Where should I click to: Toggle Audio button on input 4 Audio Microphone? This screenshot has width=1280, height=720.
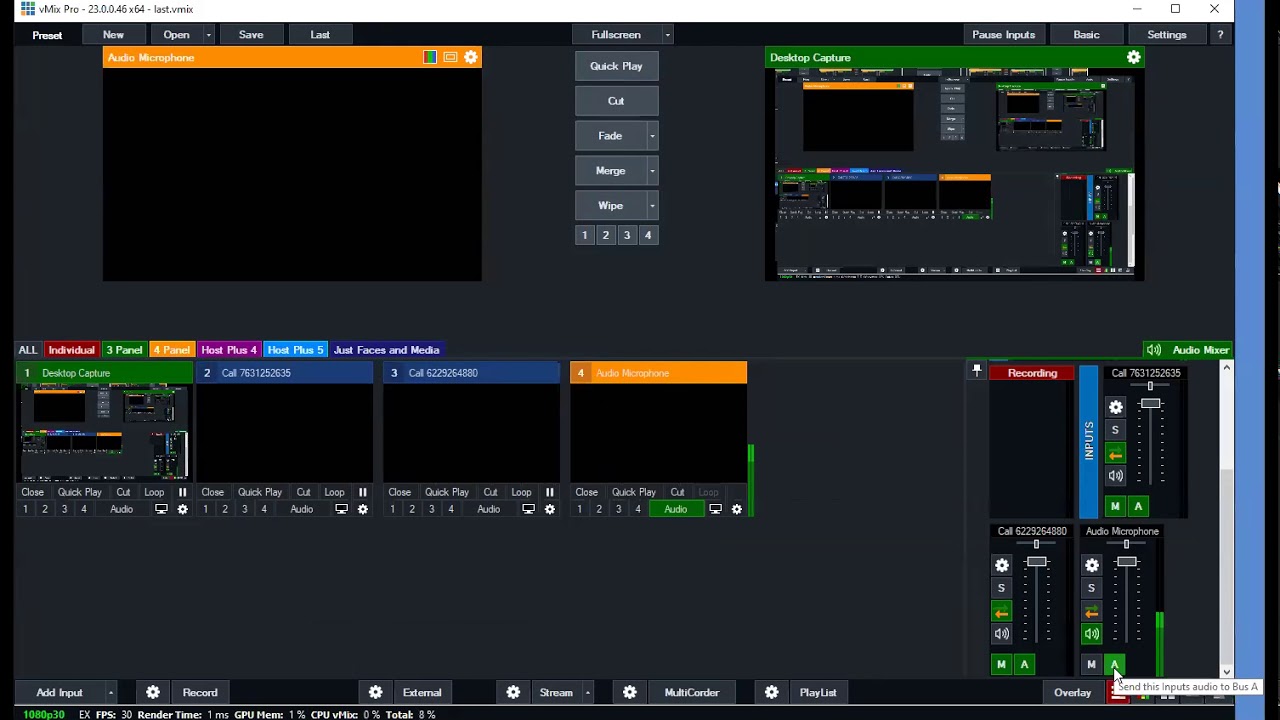pos(676,509)
